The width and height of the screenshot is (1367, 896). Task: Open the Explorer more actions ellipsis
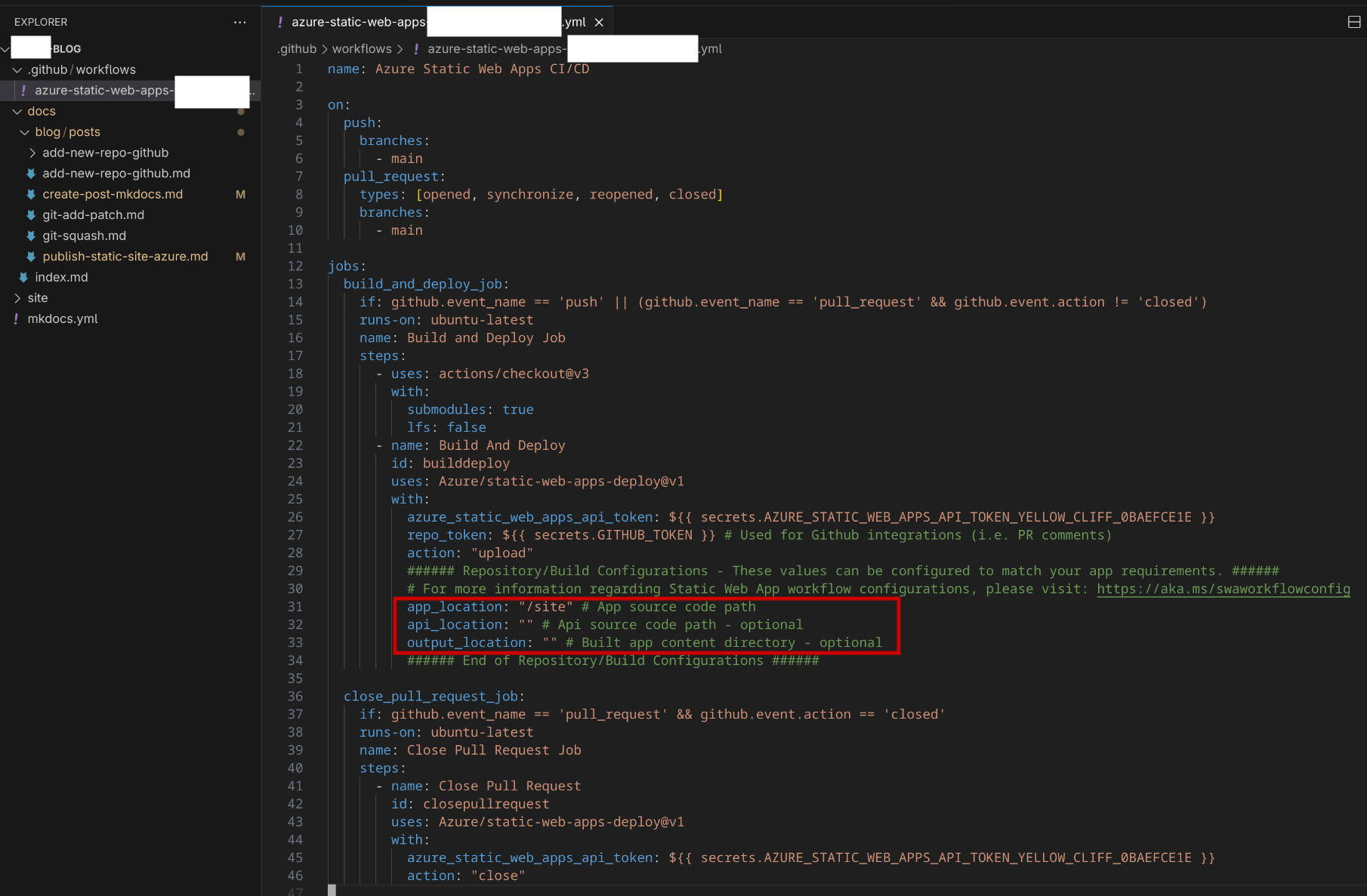tap(240, 22)
